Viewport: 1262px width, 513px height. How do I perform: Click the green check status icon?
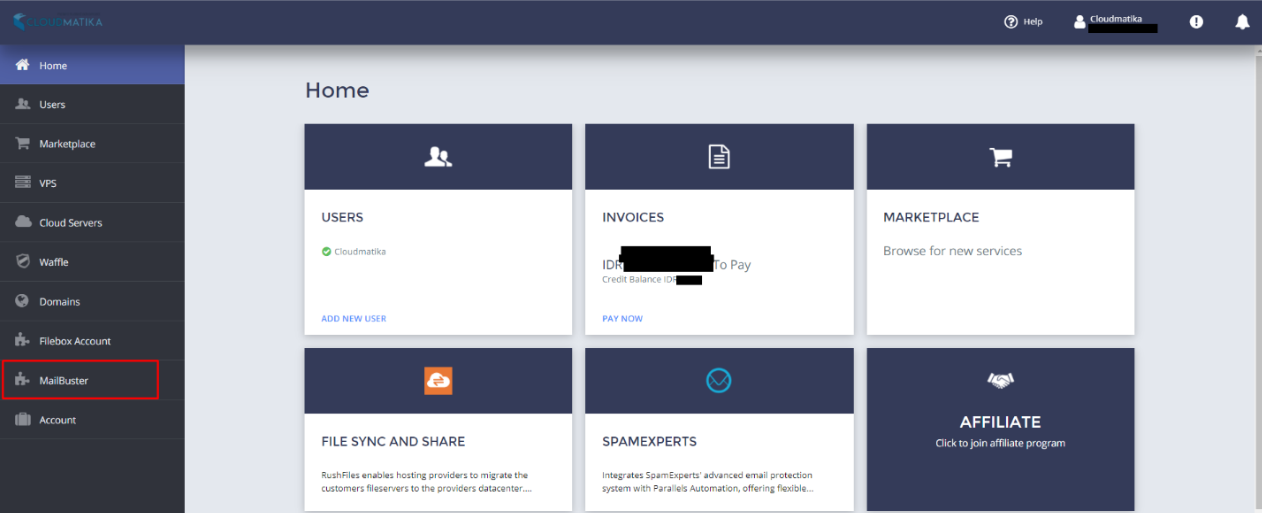[x=326, y=252]
